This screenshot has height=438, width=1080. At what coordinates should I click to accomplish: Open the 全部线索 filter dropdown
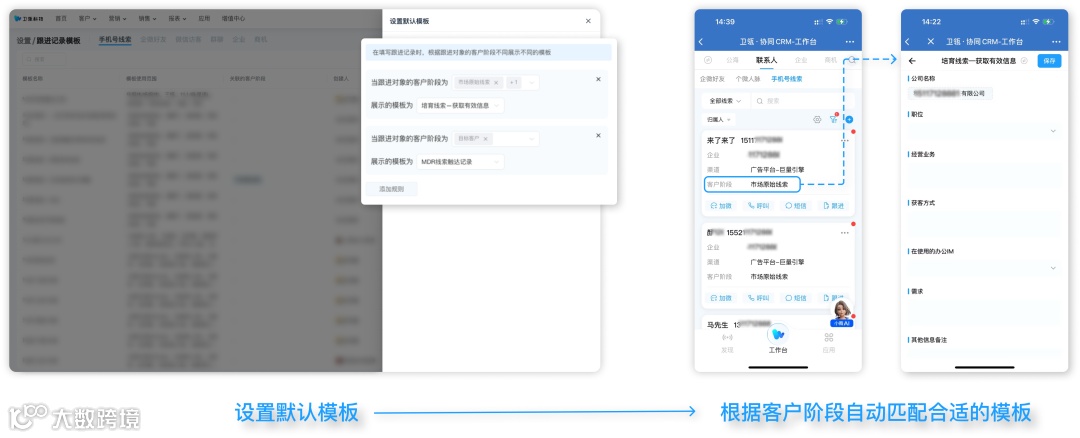click(x=725, y=101)
